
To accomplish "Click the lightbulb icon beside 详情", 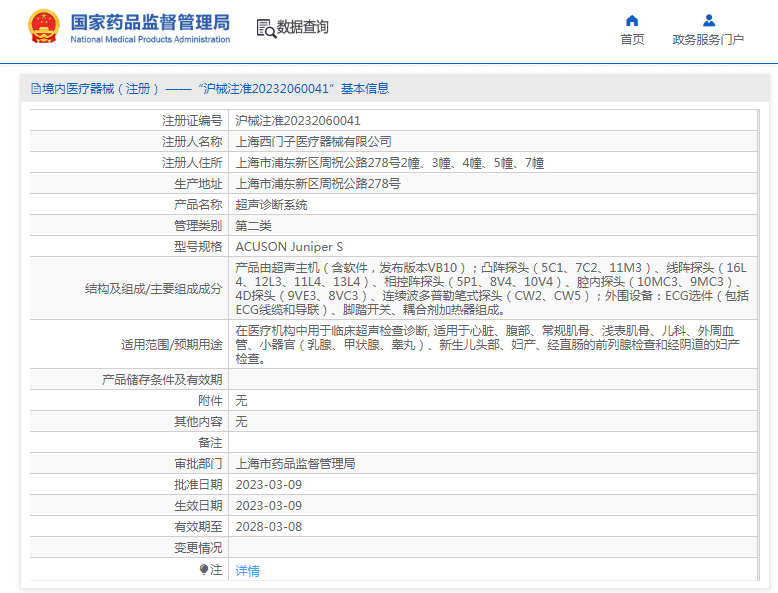I will [205, 570].
